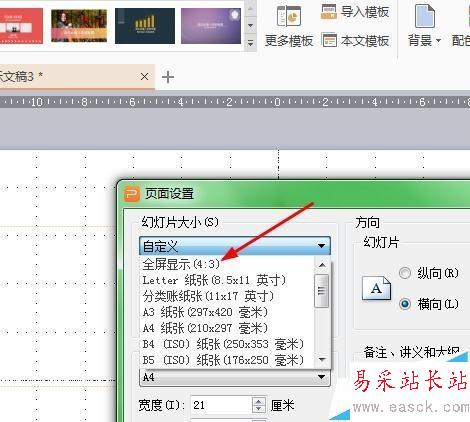Open the A4 paper size dropdown
Image resolution: width=470 pixels, height=422 pixels.
[x=235, y=377]
